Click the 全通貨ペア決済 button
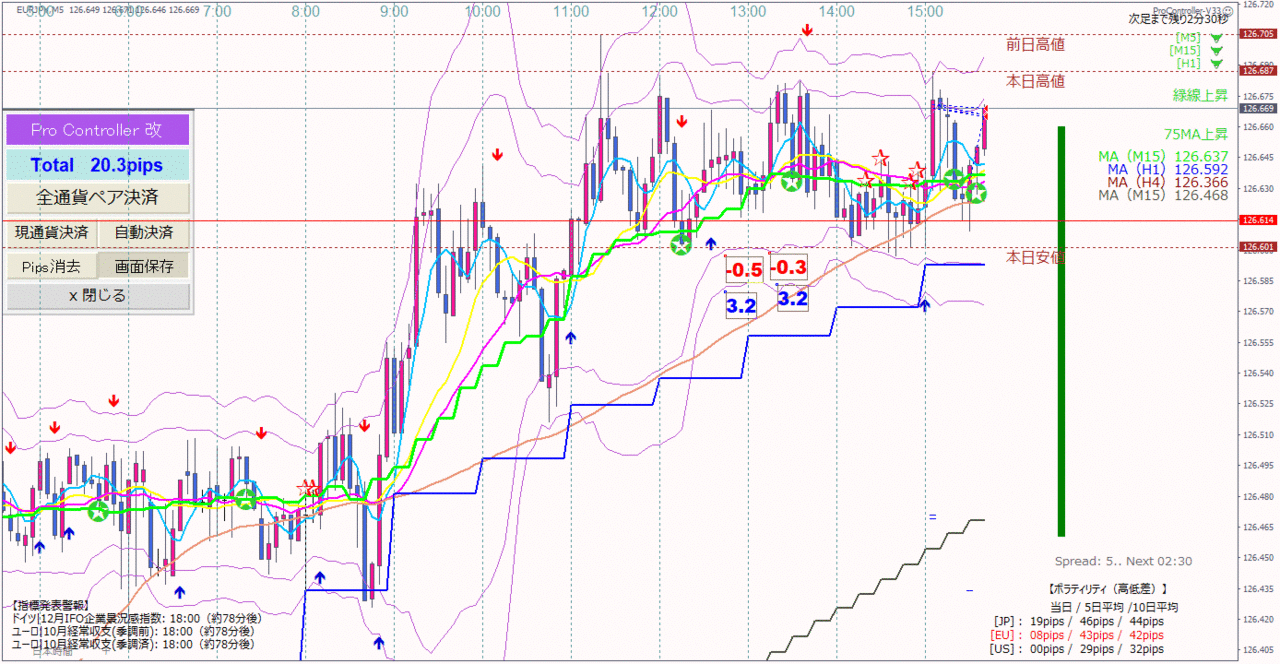 [x=98, y=197]
